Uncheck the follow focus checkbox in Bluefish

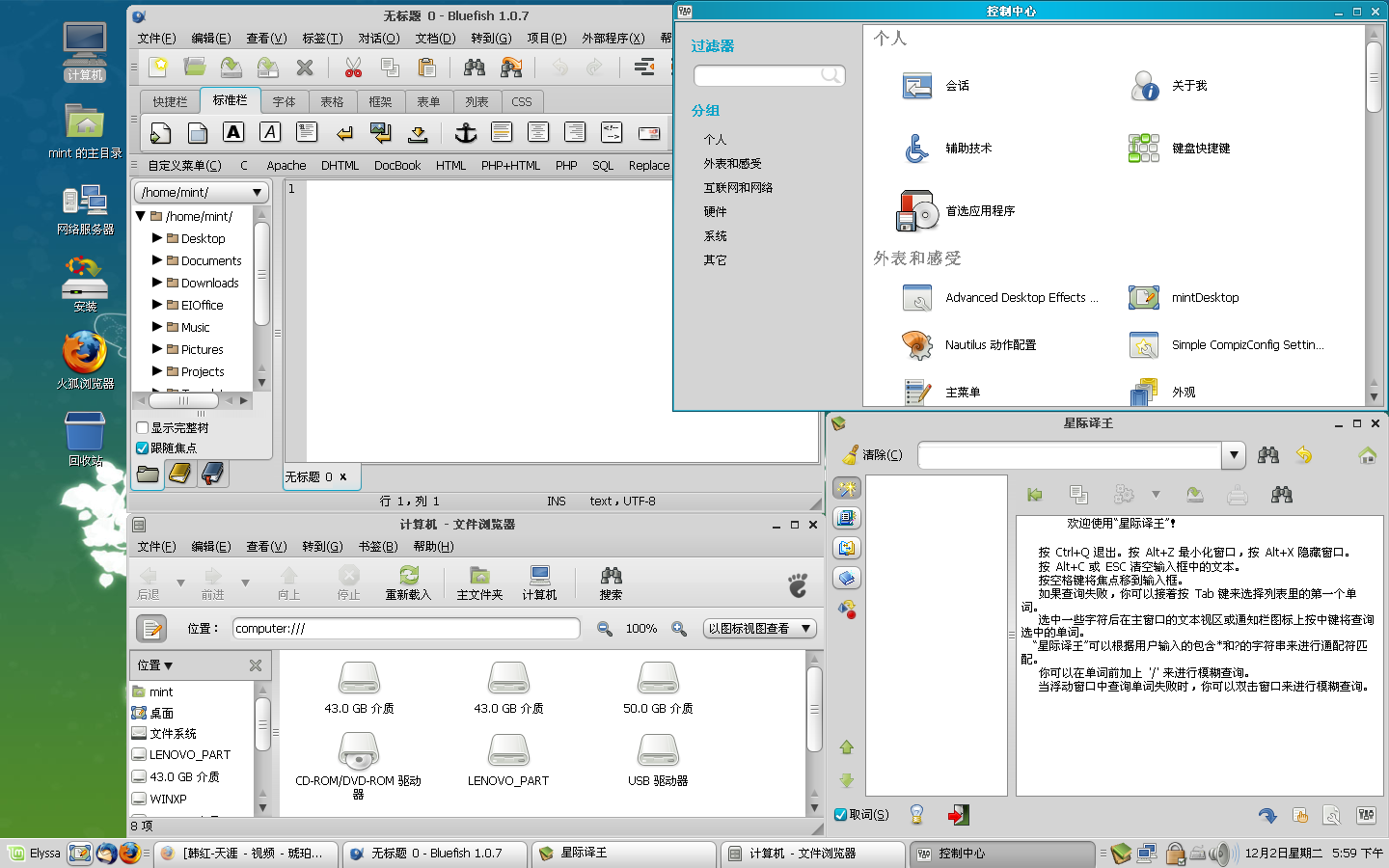[x=143, y=448]
